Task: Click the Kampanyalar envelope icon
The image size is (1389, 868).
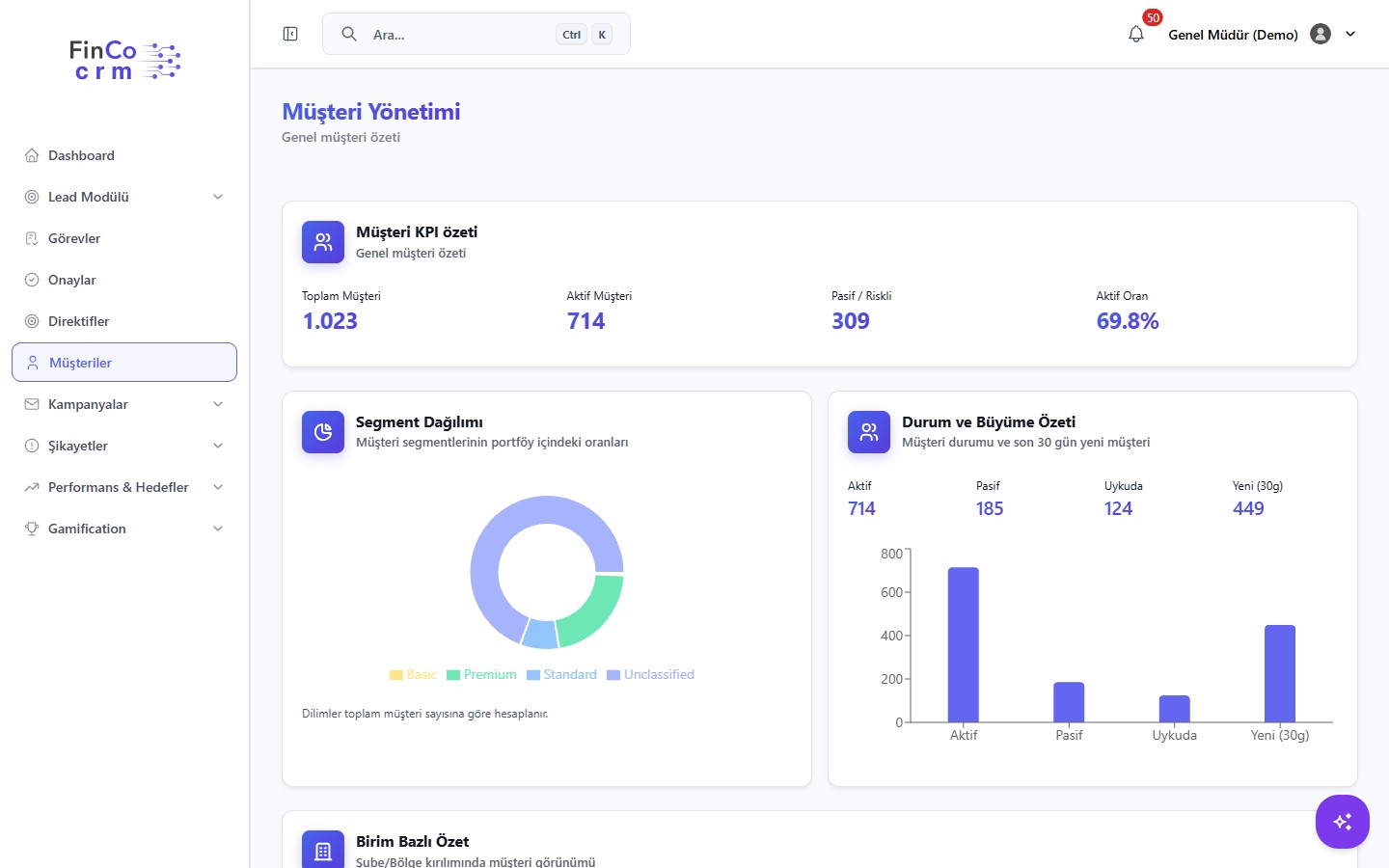Action: pos(32,404)
